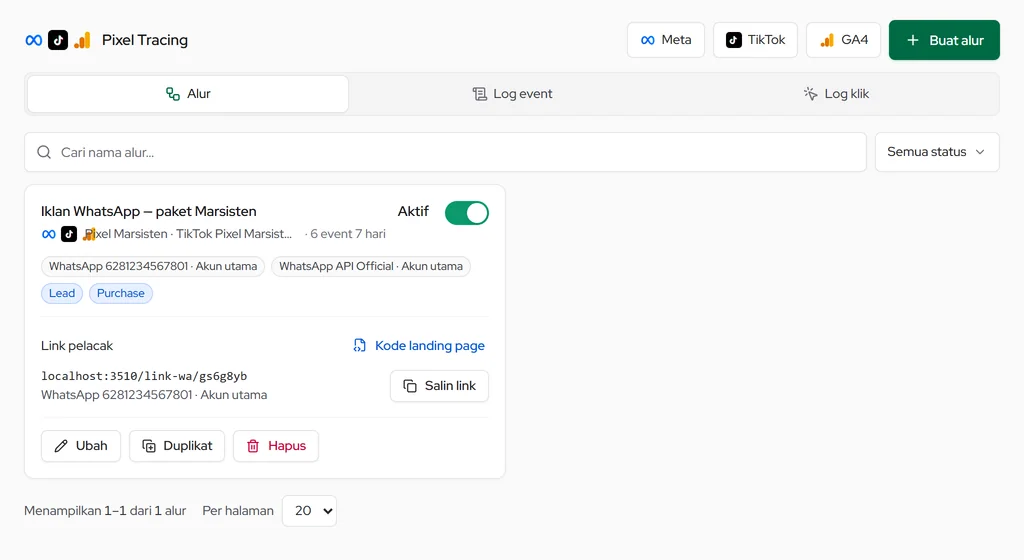This screenshot has width=1024, height=560.
Task: Click the copy icon in Salin link button
Action: pos(410,386)
